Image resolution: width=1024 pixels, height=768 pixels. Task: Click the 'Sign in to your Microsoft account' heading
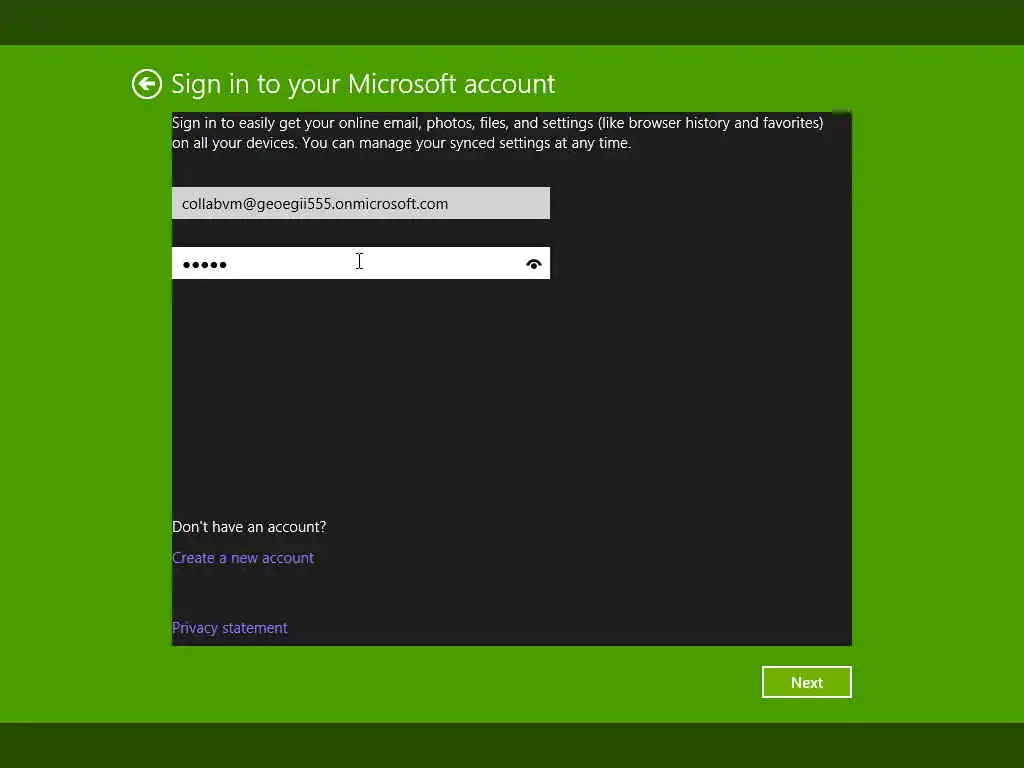pyautogui.click(x=363, y=84)
